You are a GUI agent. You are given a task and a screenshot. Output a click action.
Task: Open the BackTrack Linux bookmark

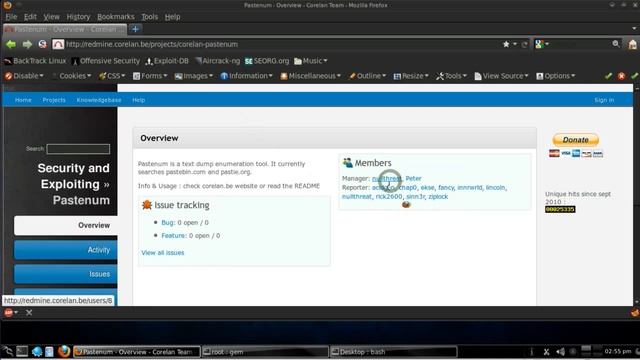pos(35,61)
